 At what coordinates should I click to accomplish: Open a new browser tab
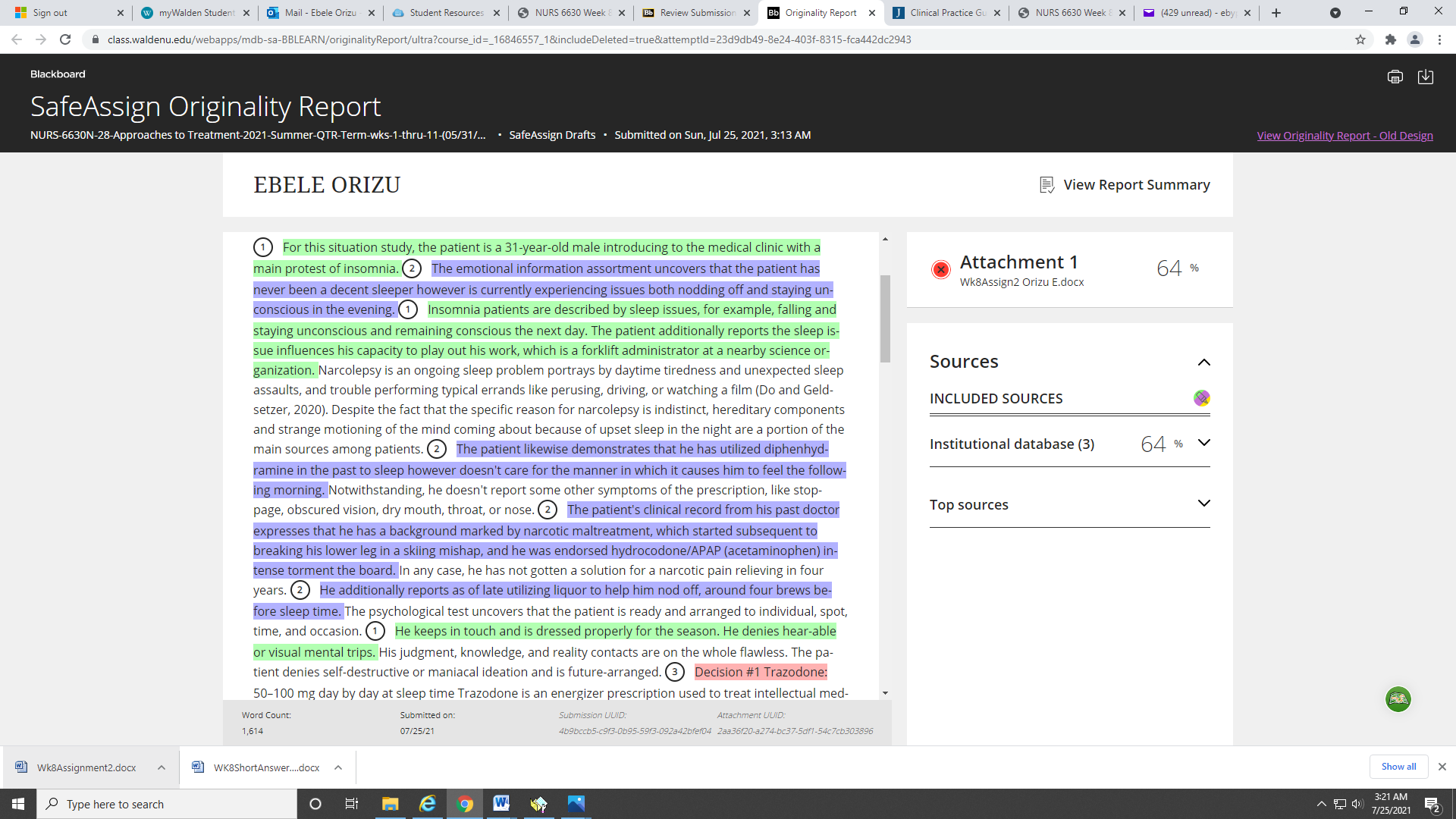[x=1276, y=13]
